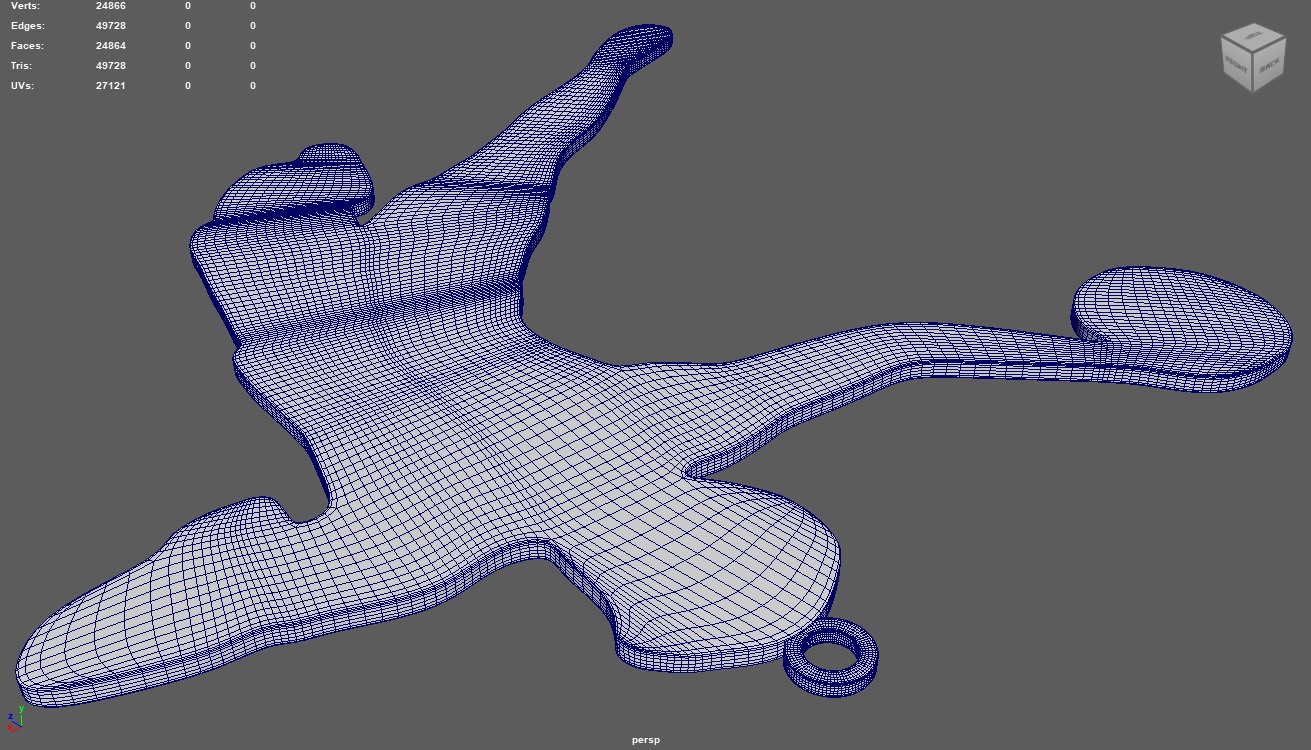Click the Tris: heads-up display label
Screen dimensions: 1311x750
(x=21, y=66)
